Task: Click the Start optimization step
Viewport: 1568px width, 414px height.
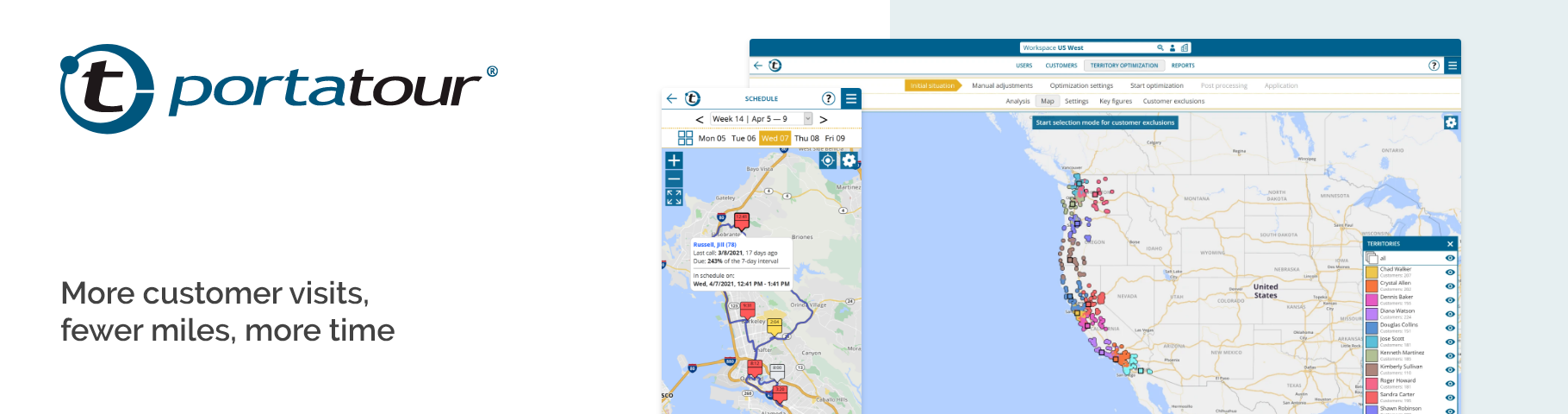Action: coord(1156,85)
